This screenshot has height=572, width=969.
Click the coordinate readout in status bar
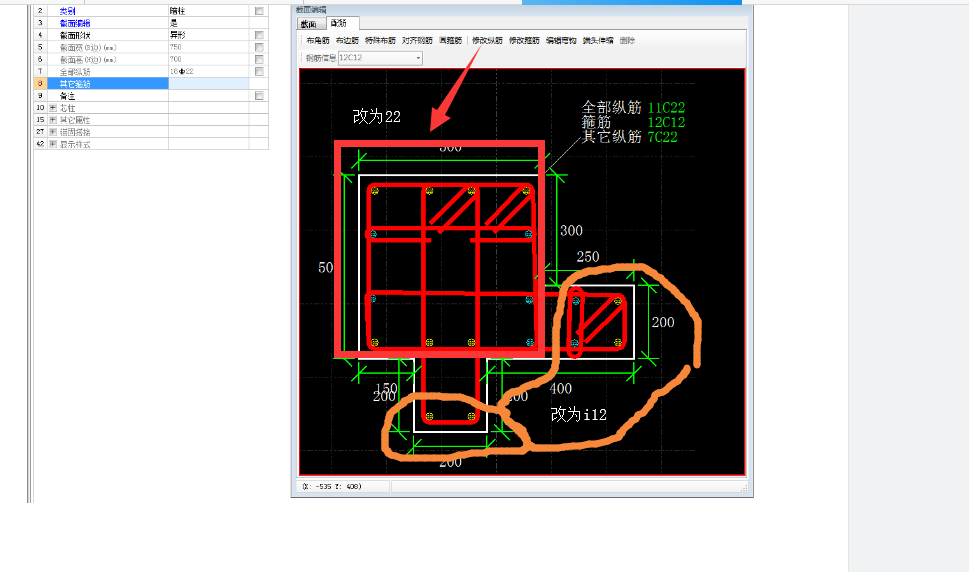pyautogui.click(x=332, y=487)
